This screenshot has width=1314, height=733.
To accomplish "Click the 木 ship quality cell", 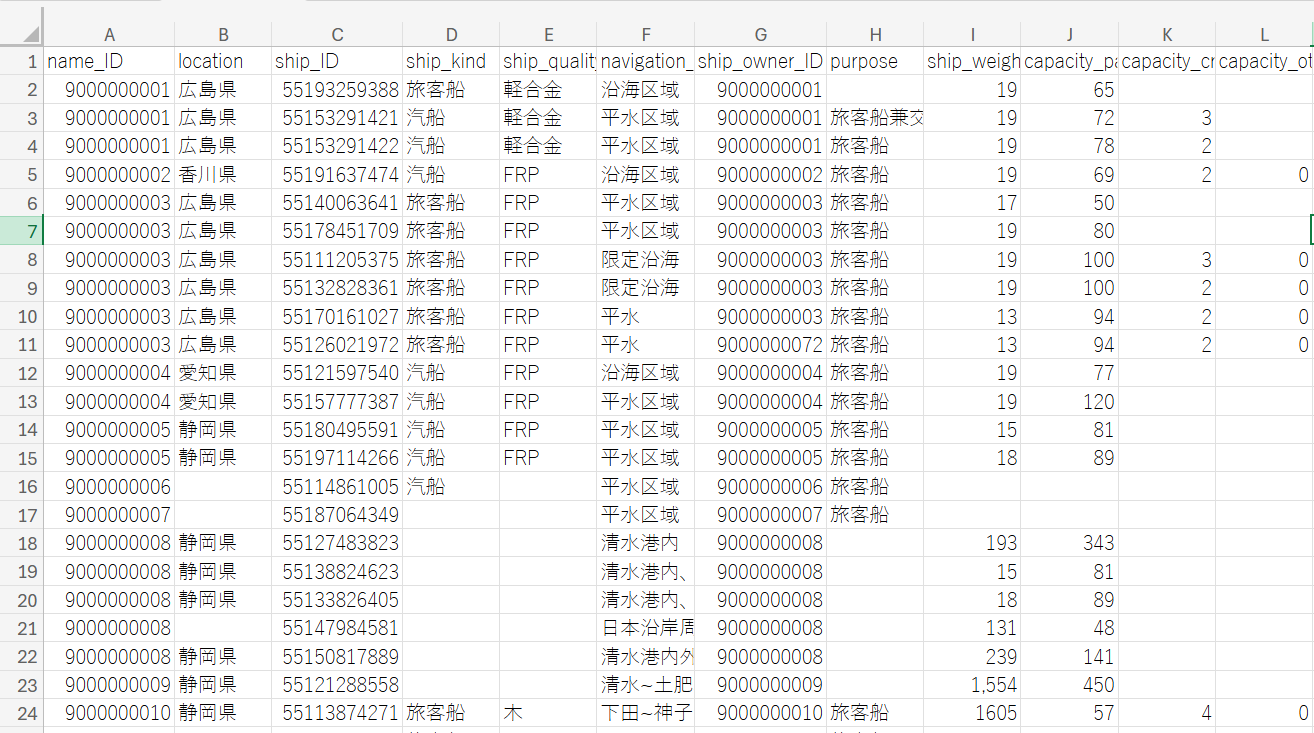I will 548,713.
